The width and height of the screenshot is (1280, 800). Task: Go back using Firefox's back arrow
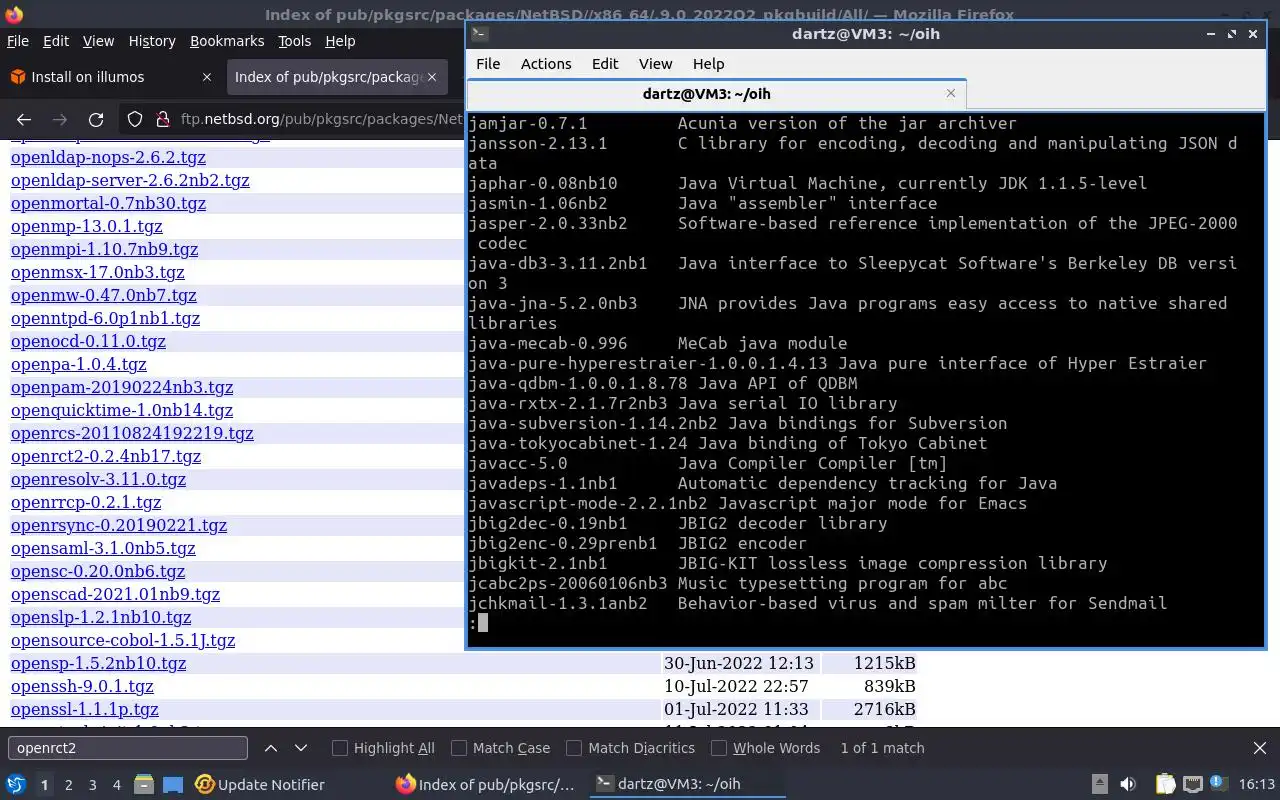coord(24,119)
